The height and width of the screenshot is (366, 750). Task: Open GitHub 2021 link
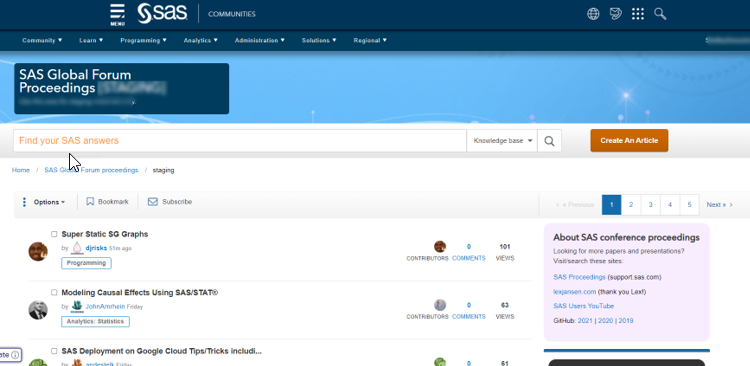coord(585,321)
